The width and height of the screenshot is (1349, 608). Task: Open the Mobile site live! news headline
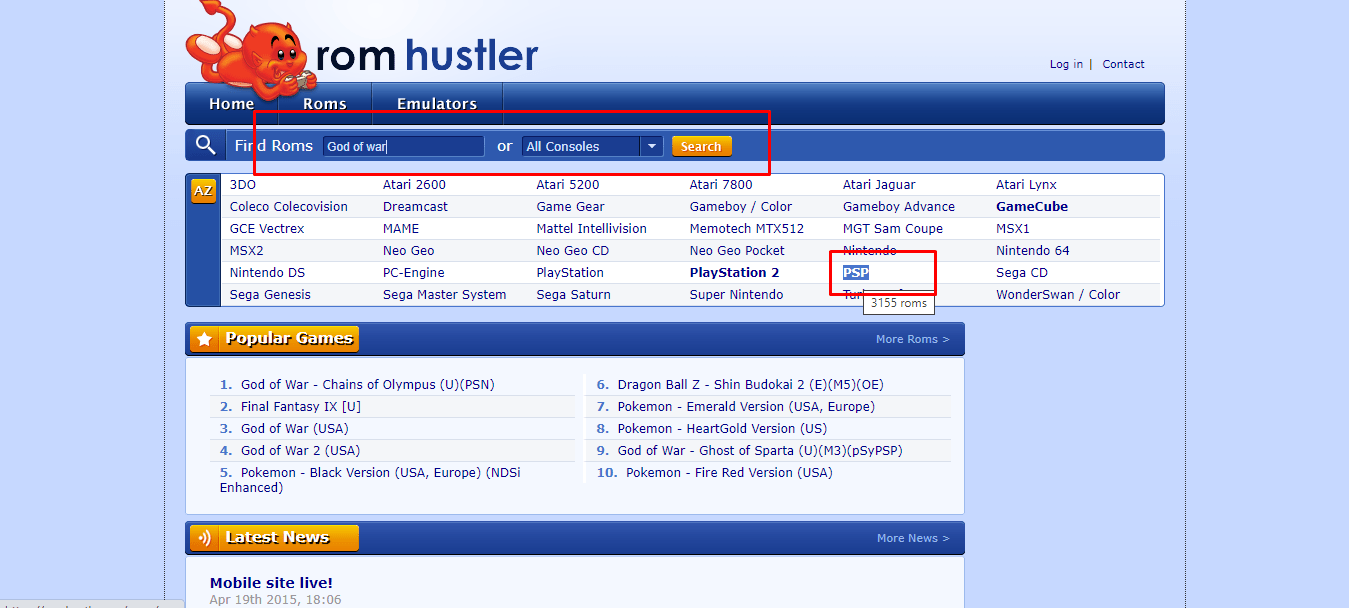click(271, 583)
